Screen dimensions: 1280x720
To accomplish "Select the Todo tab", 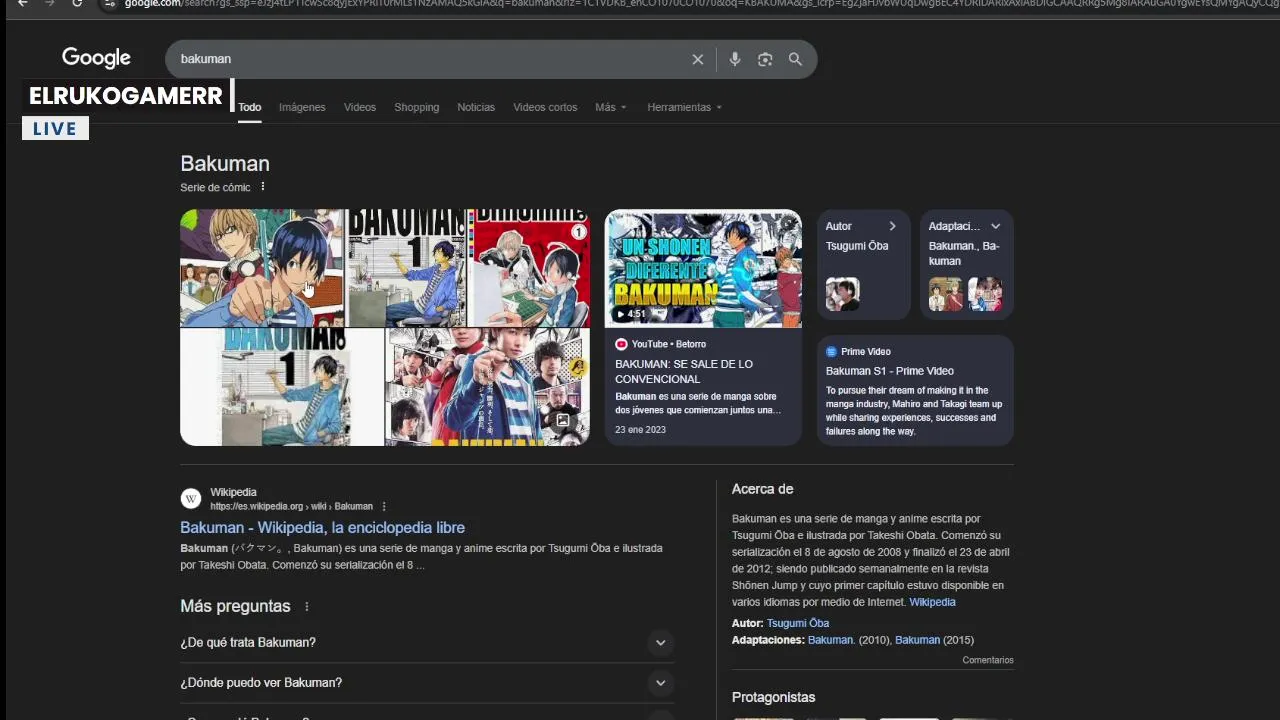I will click(x=250, y=107).
